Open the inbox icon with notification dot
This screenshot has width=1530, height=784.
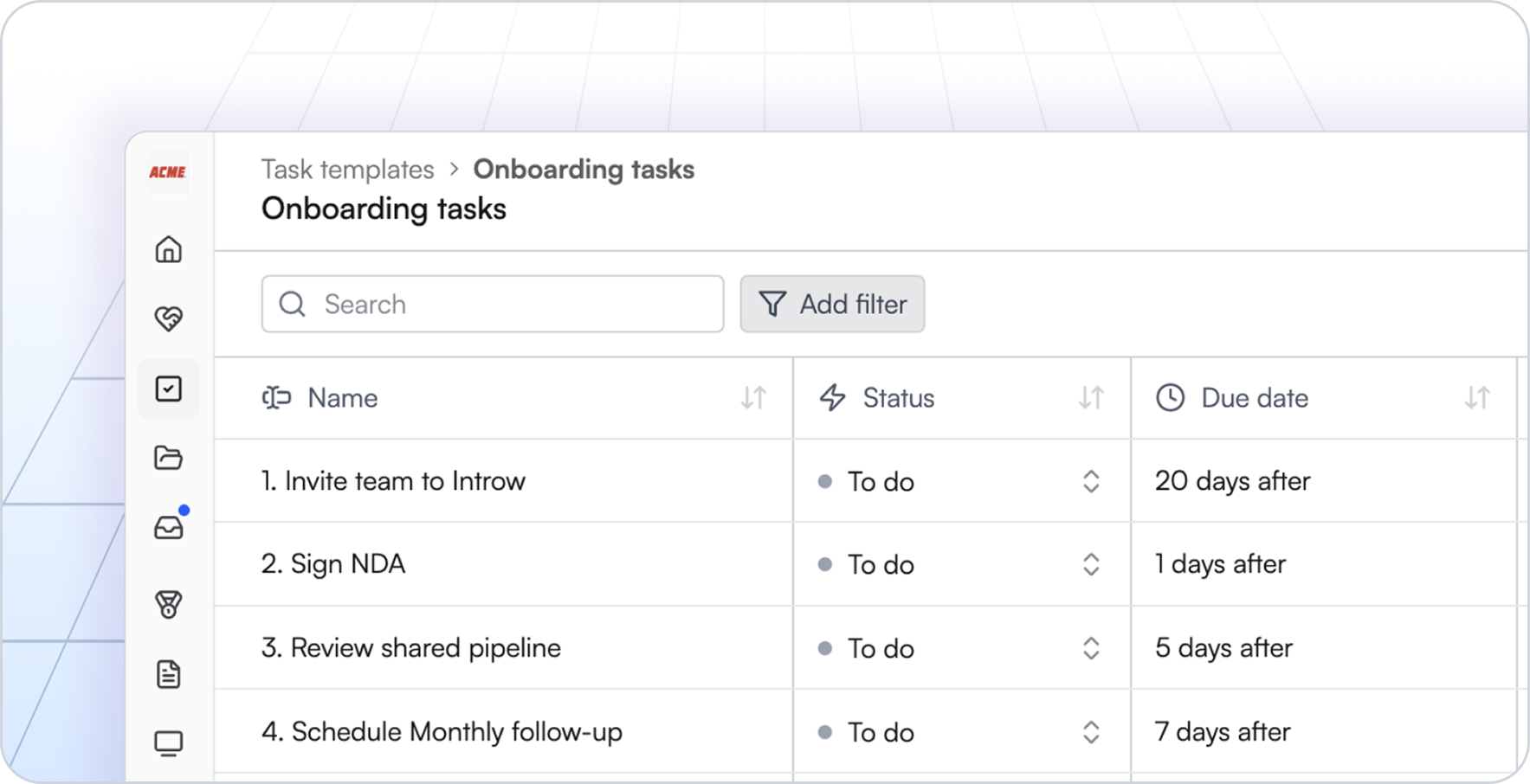169,527
